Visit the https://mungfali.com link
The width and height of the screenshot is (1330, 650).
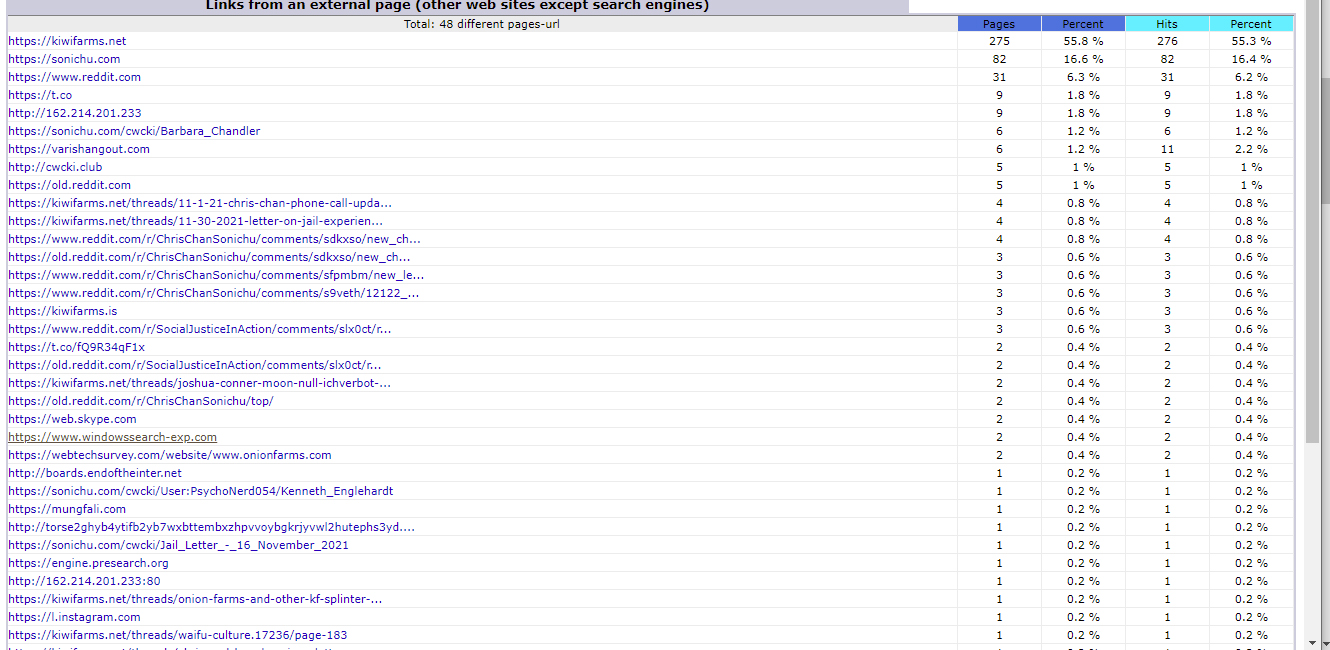tap(67, 509)
